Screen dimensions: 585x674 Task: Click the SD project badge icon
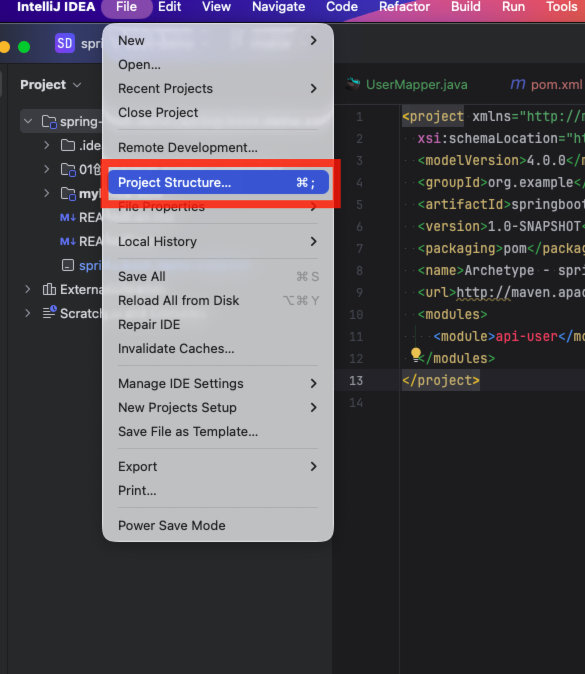pos(65,43)
